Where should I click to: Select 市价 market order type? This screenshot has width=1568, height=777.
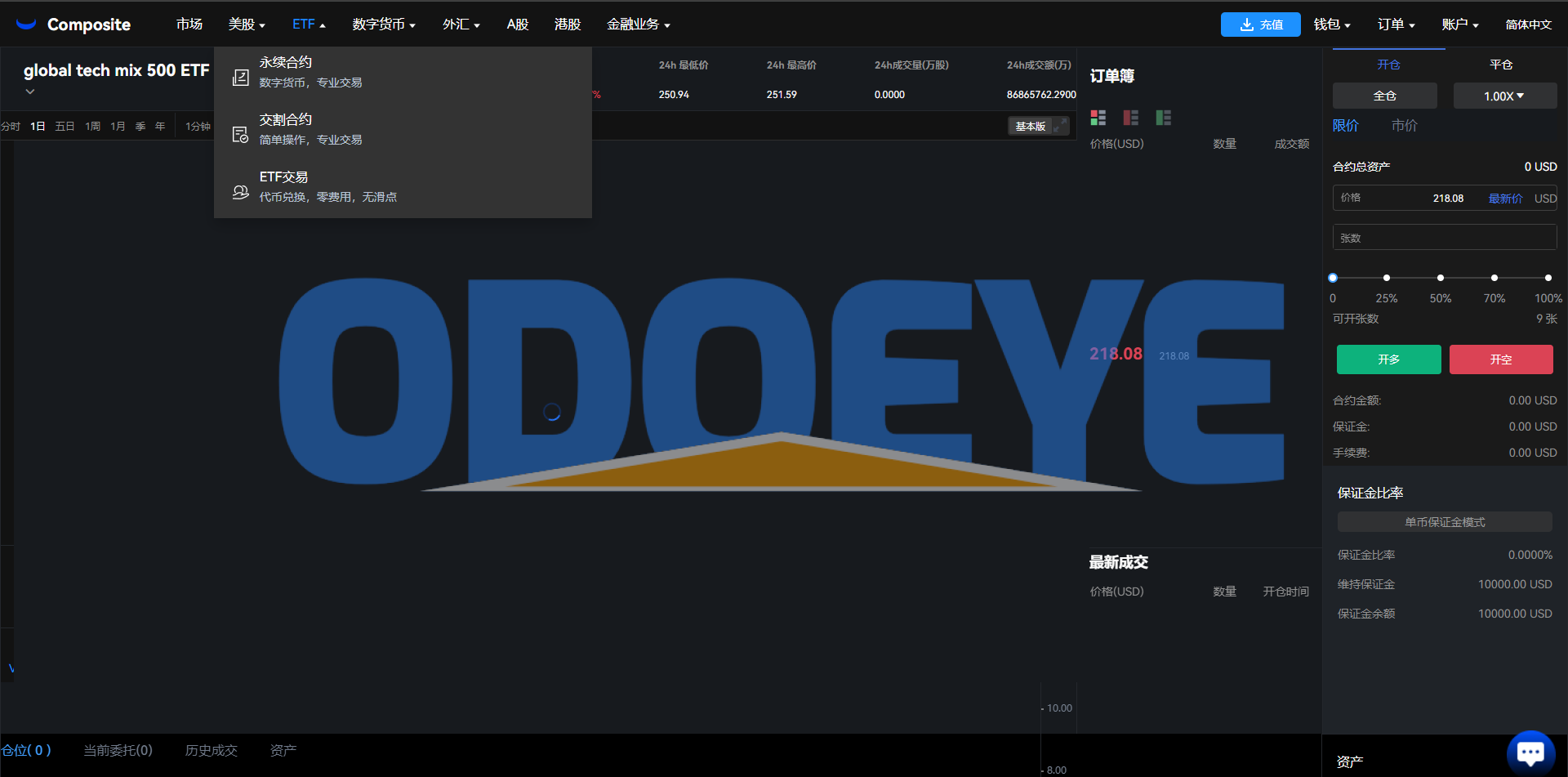[x=1405, y=125]
